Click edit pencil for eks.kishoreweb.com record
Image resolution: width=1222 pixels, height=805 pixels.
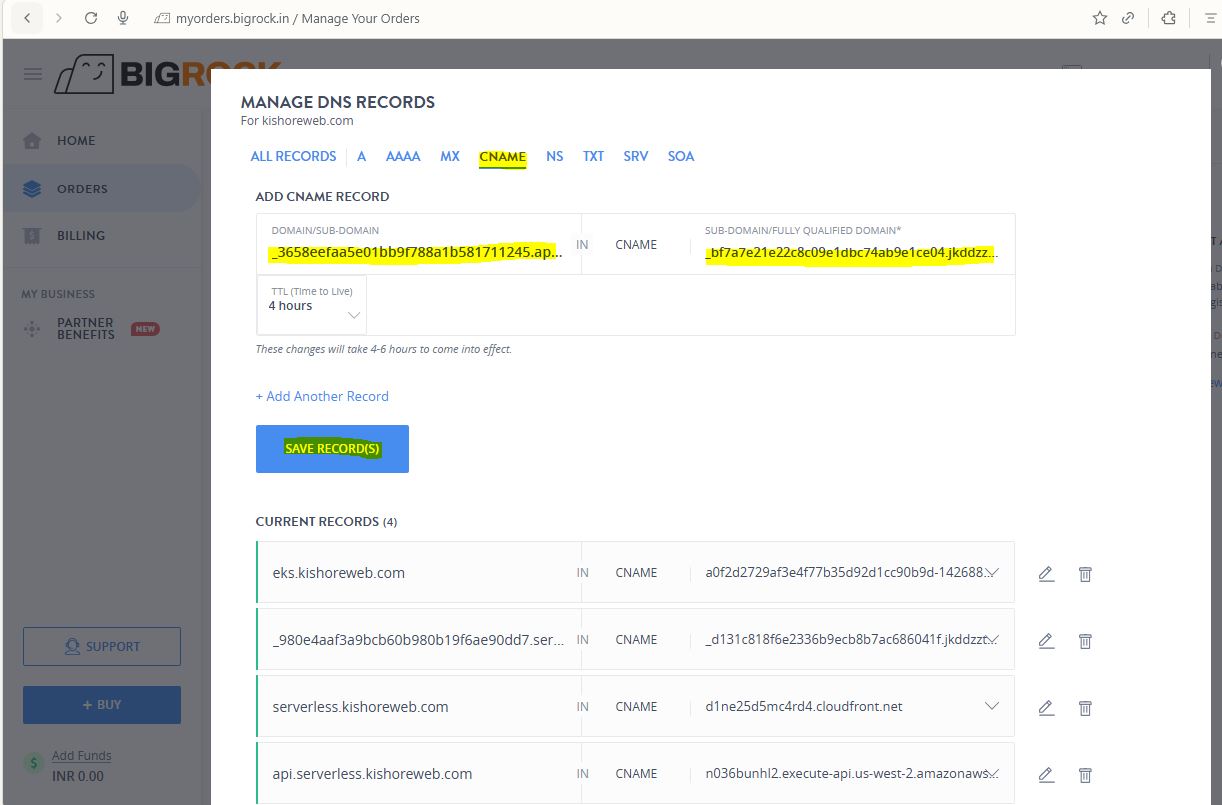pos(1046,574)
